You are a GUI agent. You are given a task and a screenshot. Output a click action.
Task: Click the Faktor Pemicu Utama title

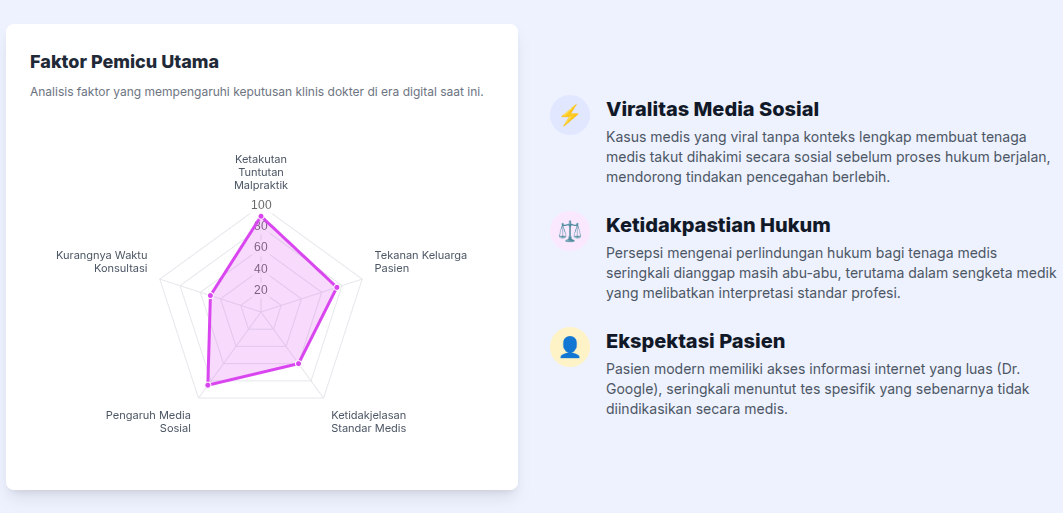124,62
